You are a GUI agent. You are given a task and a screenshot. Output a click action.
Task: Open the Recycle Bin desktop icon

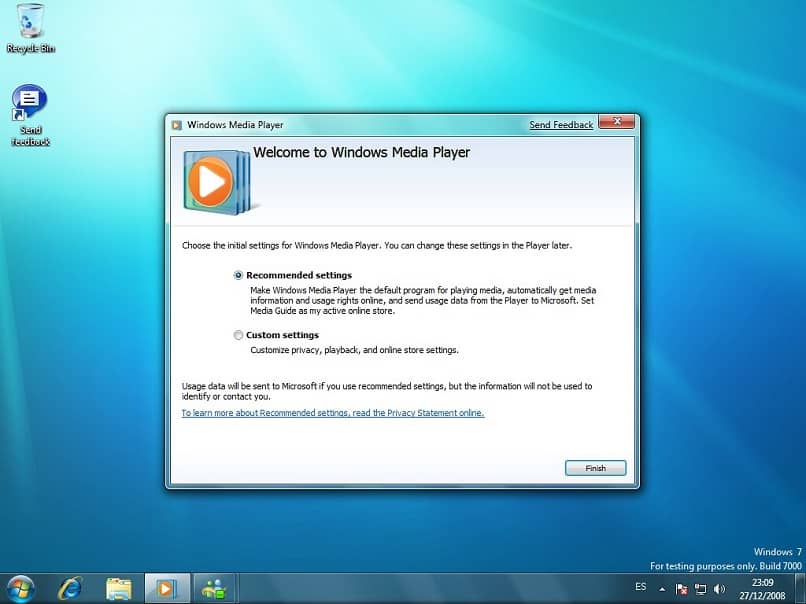point(30,28)
